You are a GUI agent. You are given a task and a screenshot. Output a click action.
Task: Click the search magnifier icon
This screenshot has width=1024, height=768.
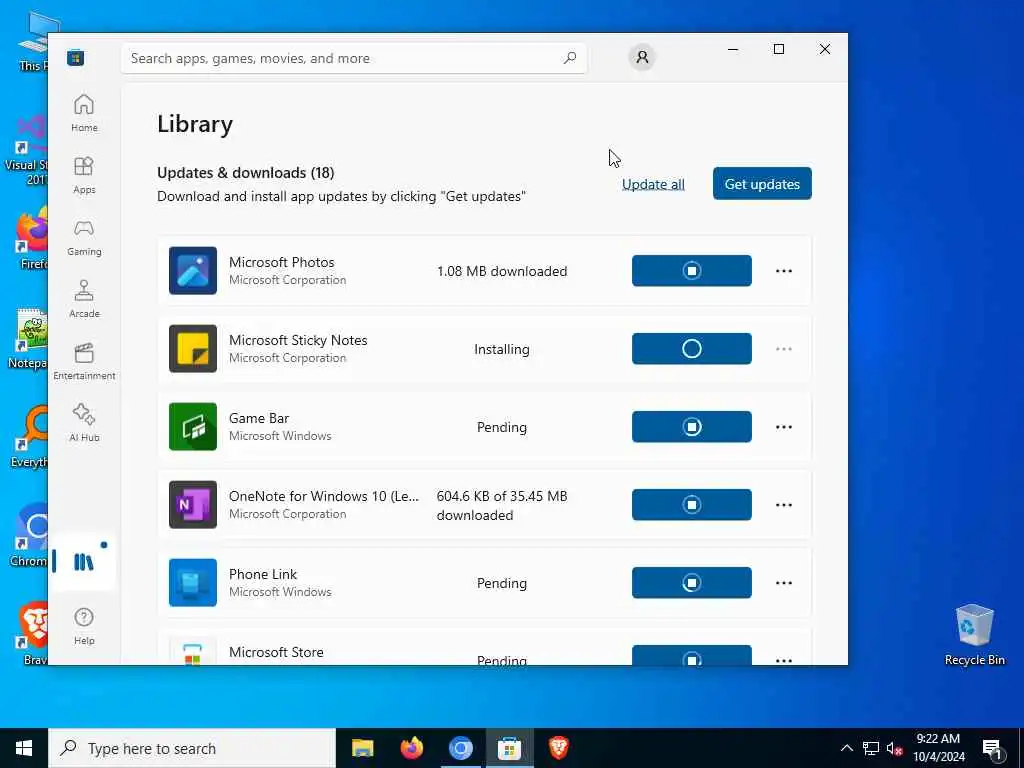point(569,57)
